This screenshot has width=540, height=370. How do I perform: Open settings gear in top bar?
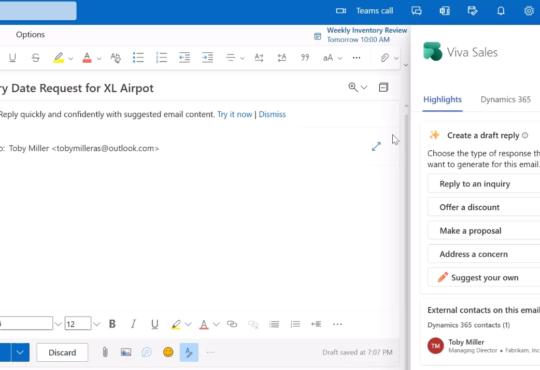pos(529,11)
